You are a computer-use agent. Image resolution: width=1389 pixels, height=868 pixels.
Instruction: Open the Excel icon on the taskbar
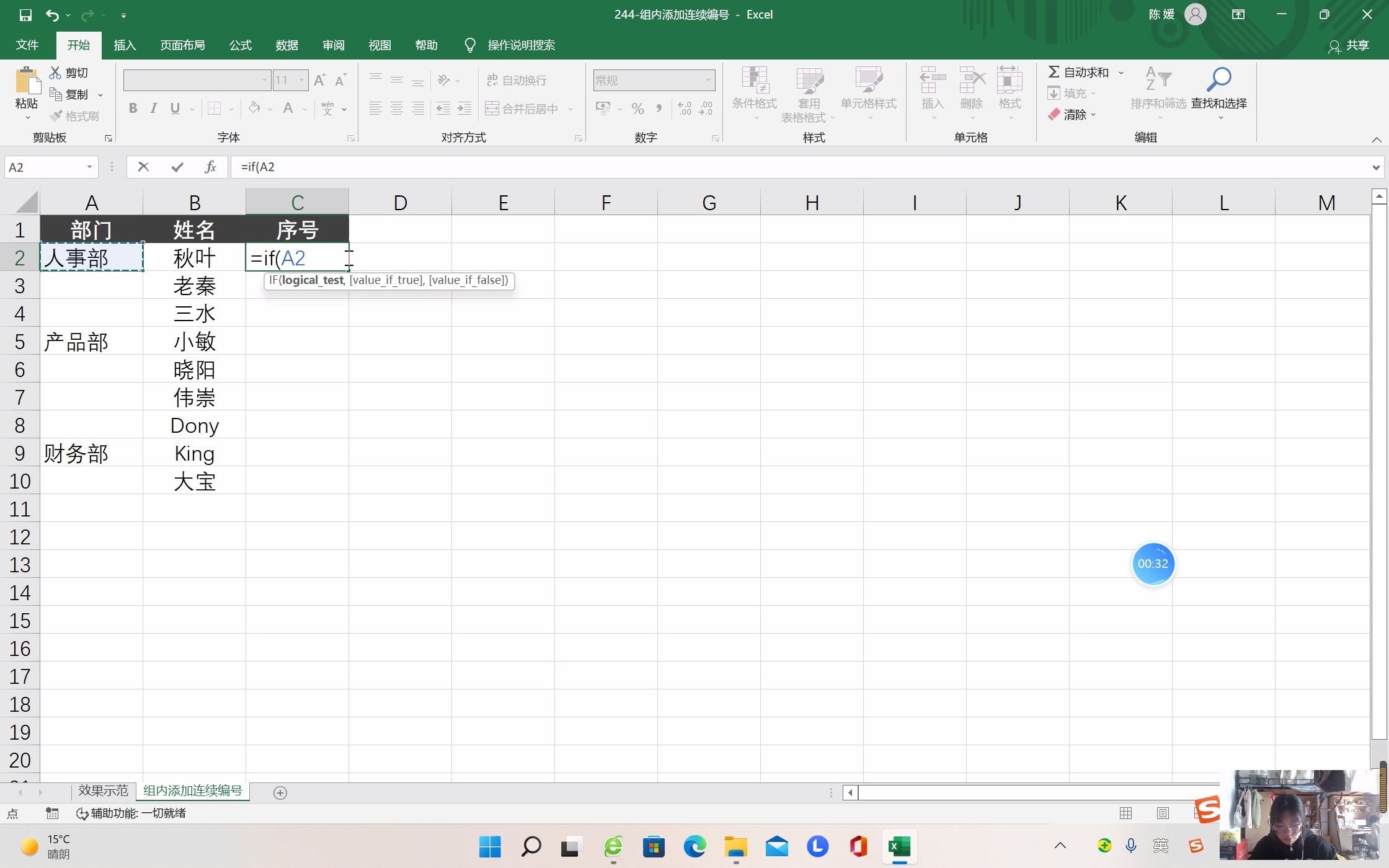[x=899, y=846]
